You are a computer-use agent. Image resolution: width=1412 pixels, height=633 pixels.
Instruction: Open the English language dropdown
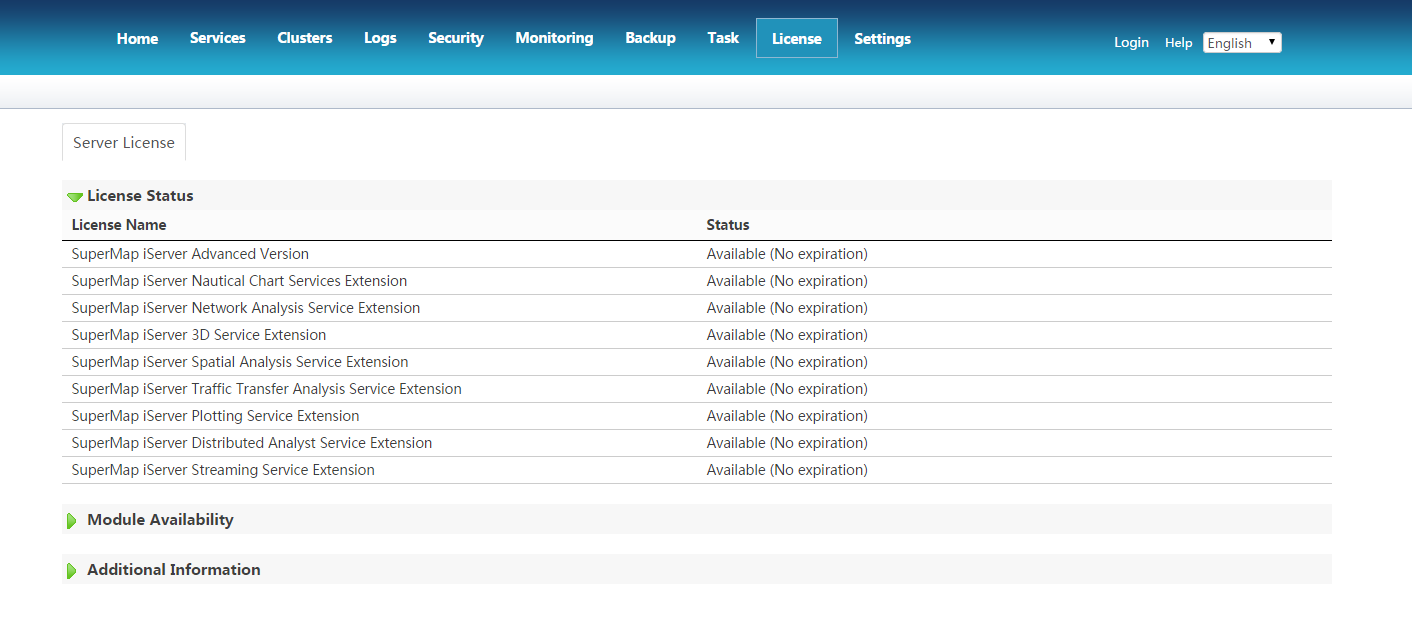click(x=1241, y=43)
